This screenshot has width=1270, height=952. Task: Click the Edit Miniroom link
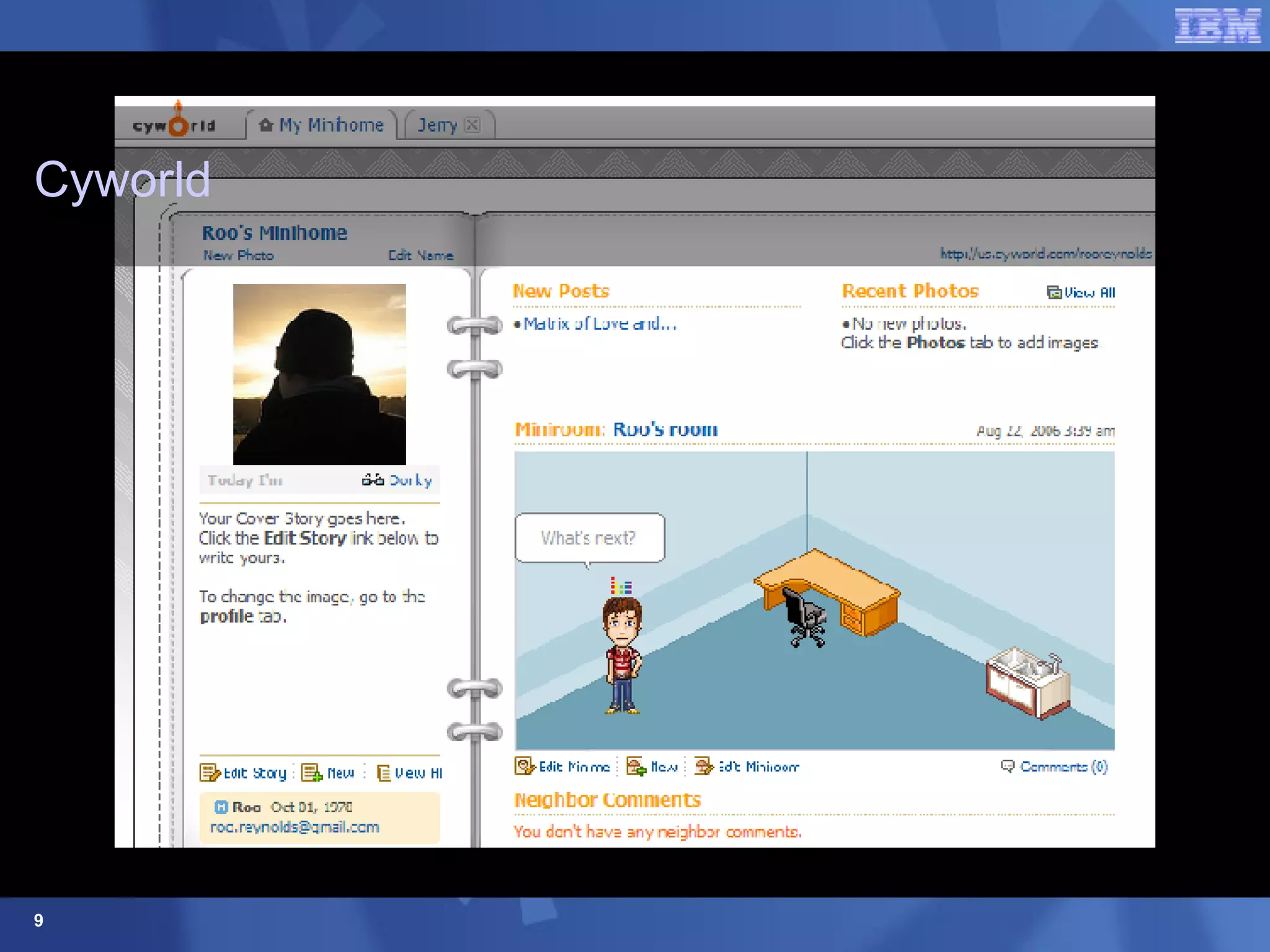[759, 767]
